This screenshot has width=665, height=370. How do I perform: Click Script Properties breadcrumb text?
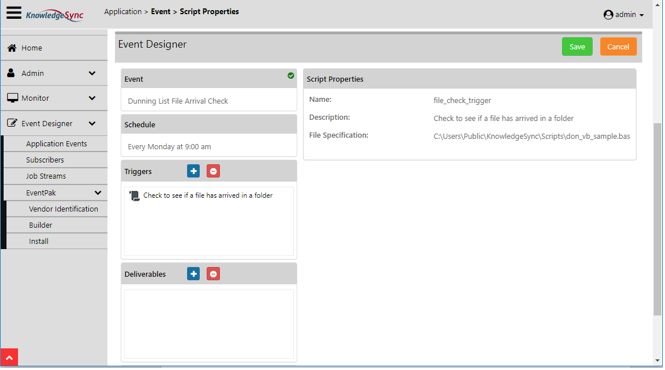point(209,11)
